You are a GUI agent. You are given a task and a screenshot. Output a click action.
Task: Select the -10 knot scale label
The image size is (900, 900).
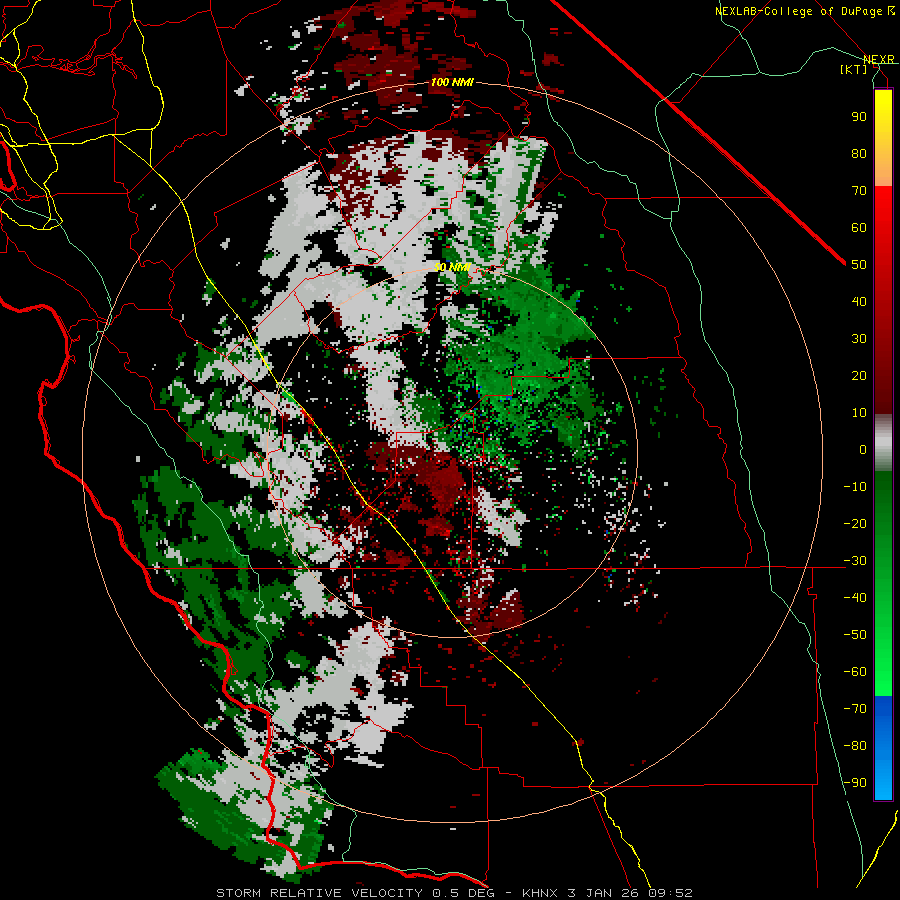[855, 487]
